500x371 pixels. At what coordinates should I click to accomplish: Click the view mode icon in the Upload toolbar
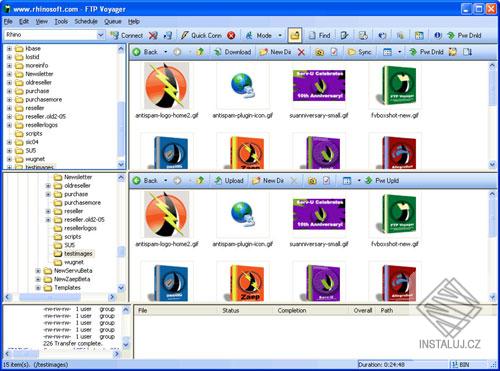point(347,181)
